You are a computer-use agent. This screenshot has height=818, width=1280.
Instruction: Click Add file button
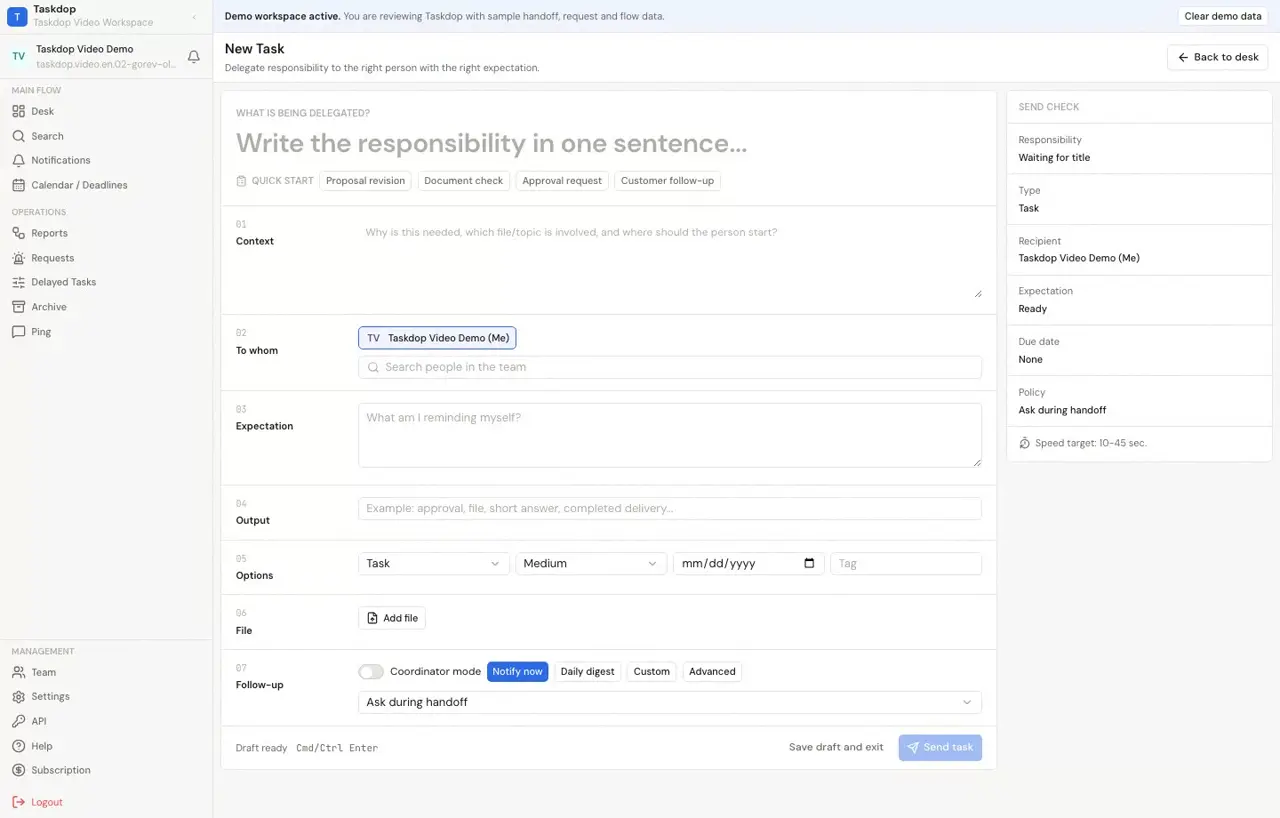coord(392,618)
